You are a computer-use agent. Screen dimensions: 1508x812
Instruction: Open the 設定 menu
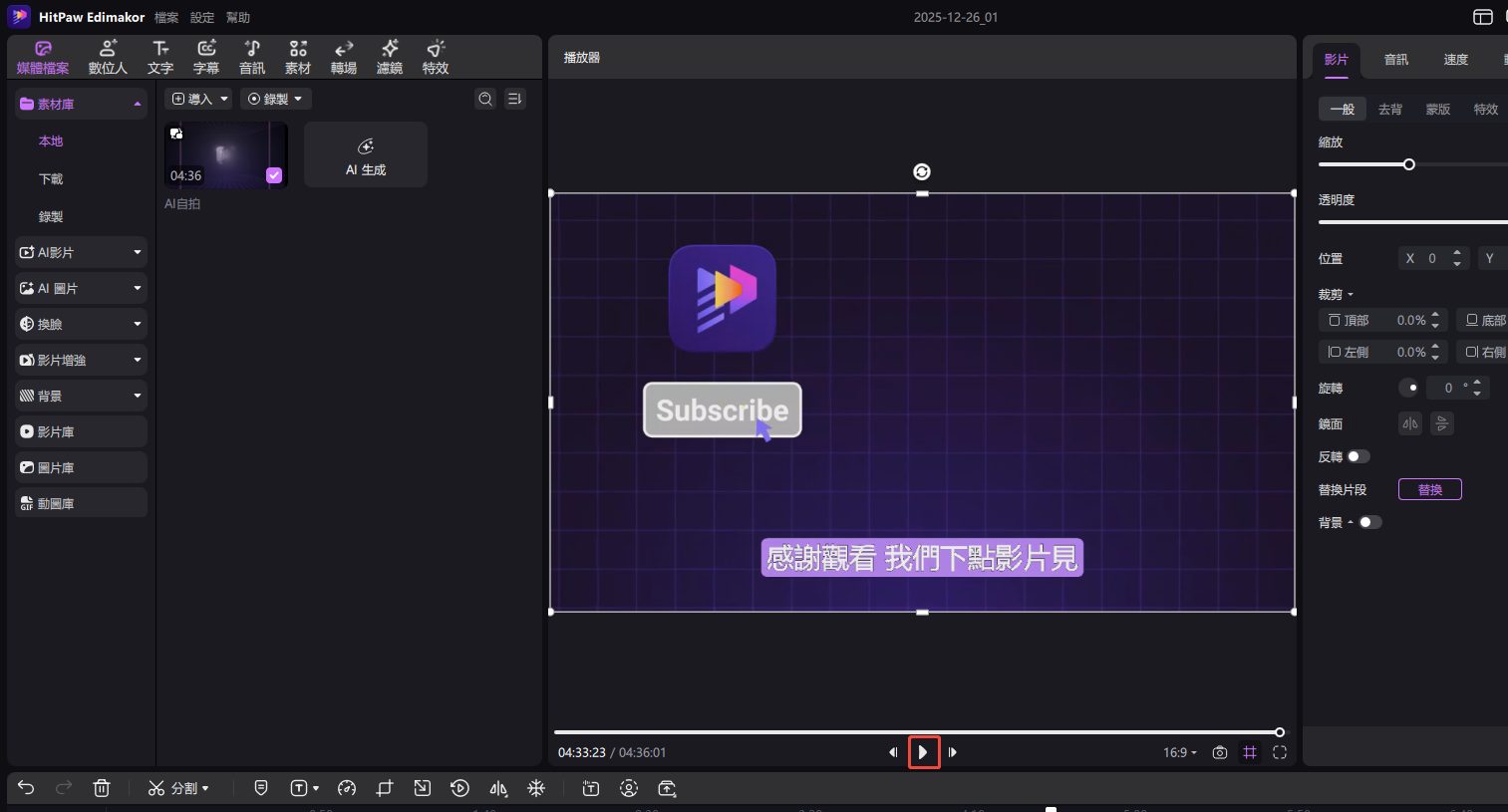pyautogui.click(x=201, y=17)
